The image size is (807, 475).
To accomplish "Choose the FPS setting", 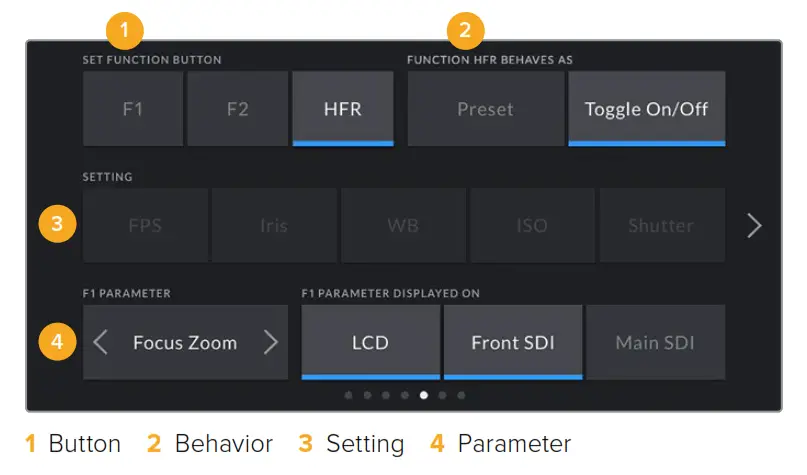I will (145, 225).
